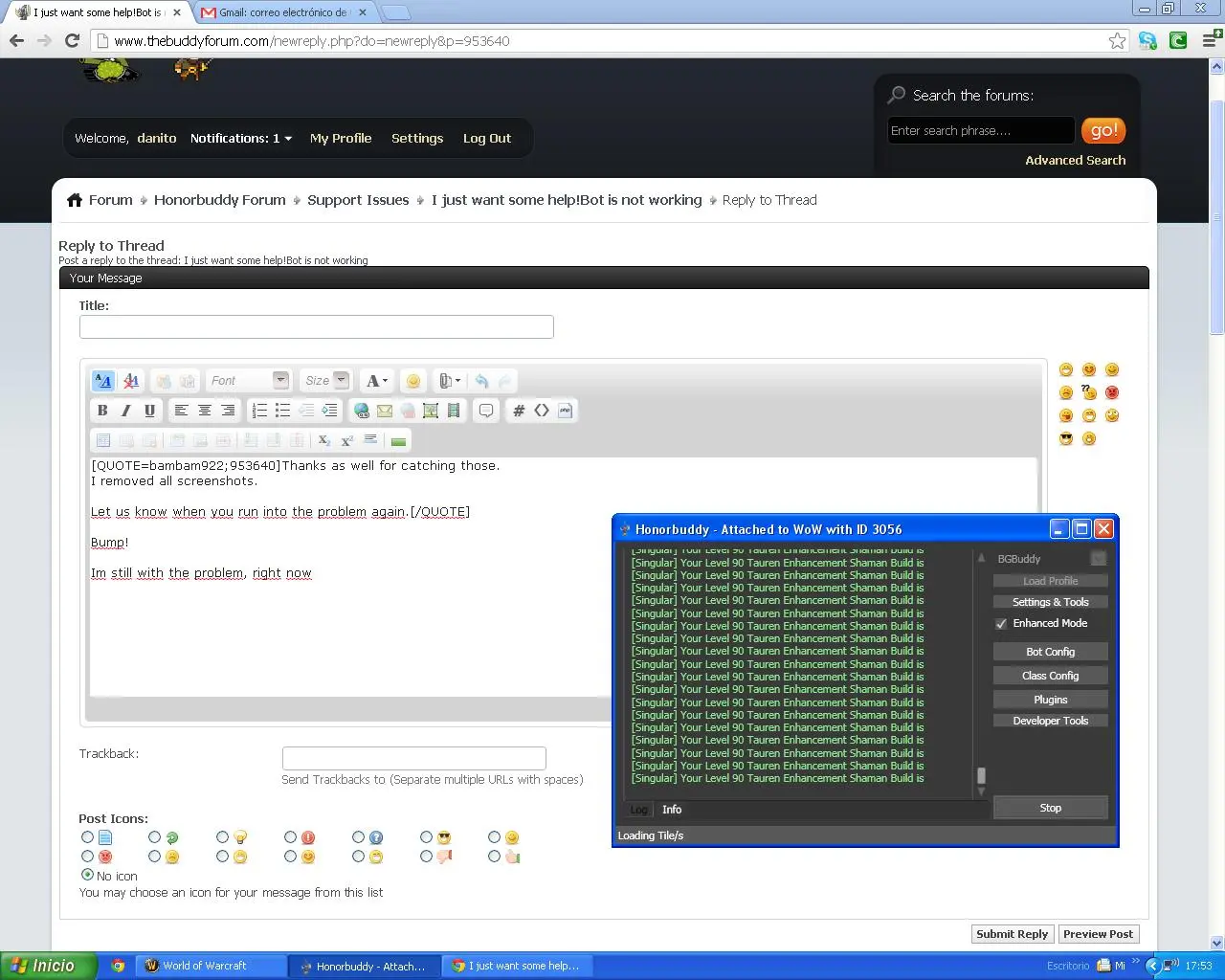Select the lightbulb post icon radio
1225x980 pixels.
(223, 837)
